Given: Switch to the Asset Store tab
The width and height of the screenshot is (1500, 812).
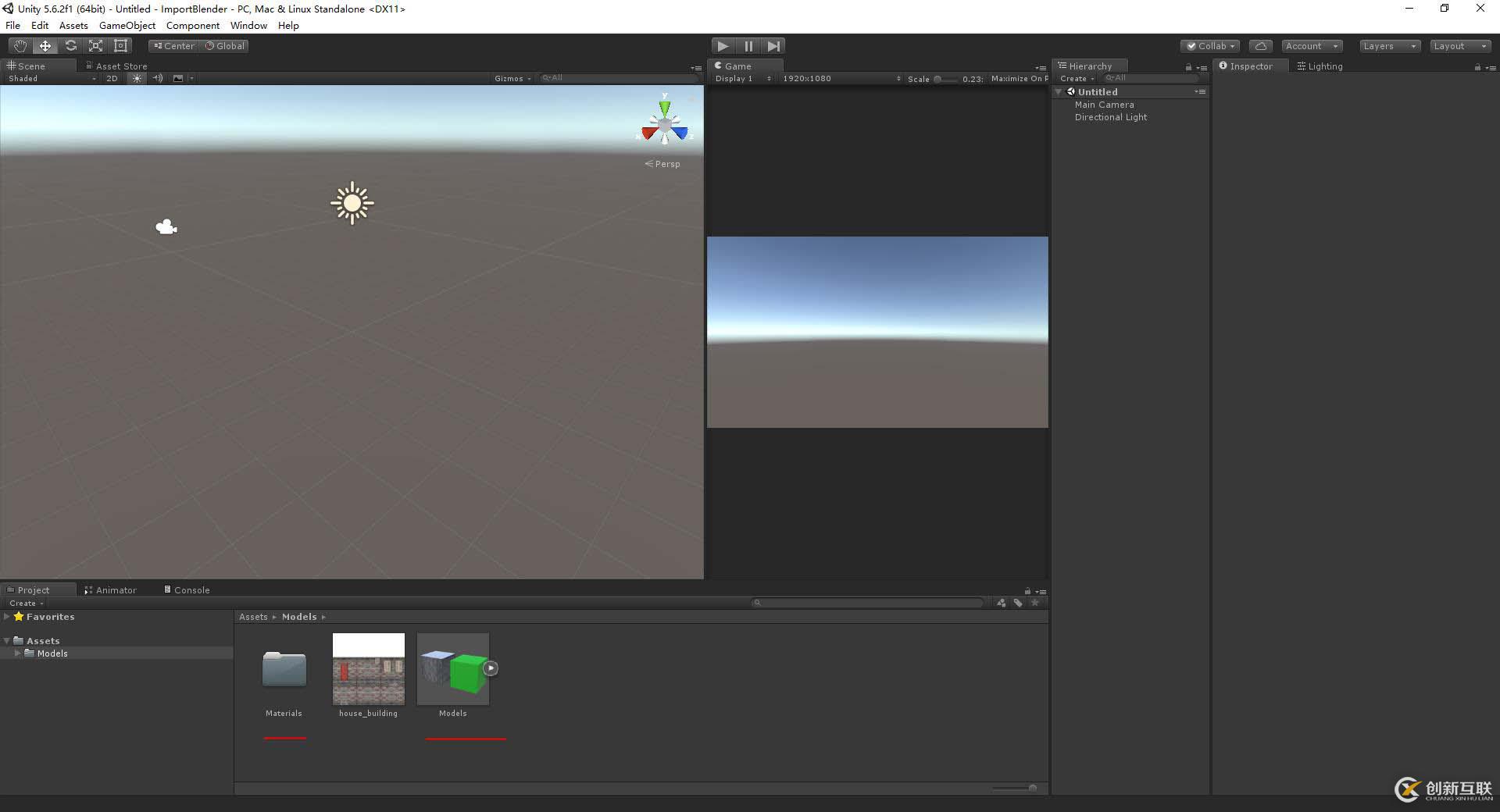Looking at the screenshot, I should (116, 66).
